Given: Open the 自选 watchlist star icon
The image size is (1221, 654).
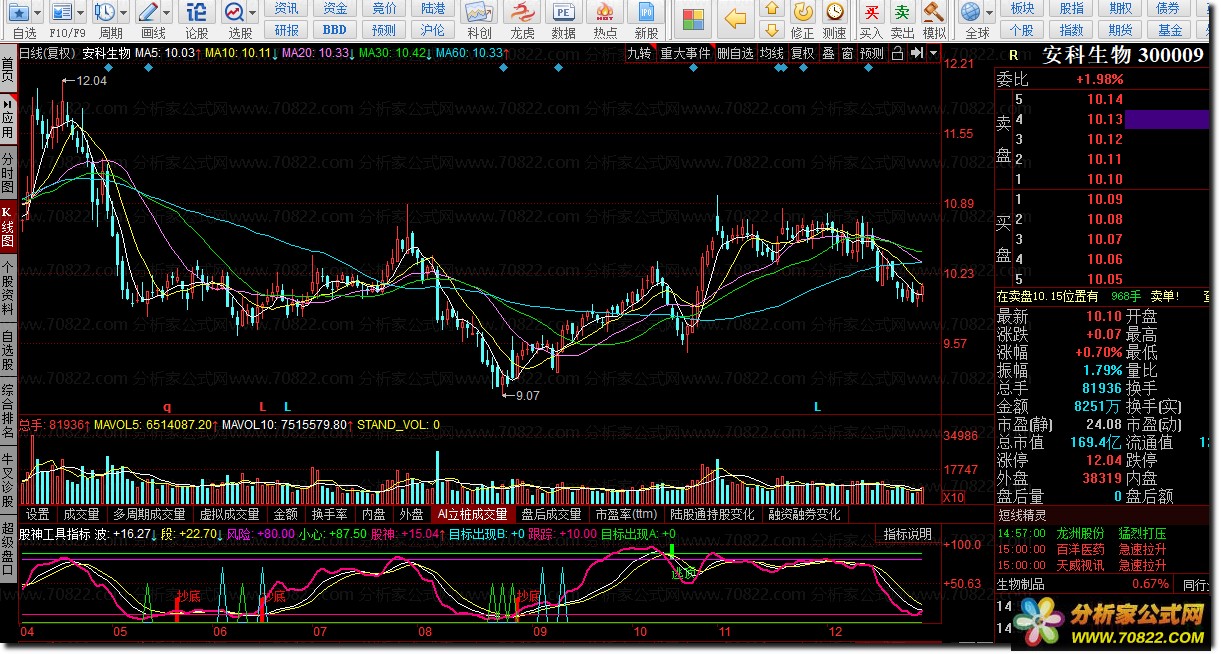Looking at the screenshot, I should [x=18, y=12].
